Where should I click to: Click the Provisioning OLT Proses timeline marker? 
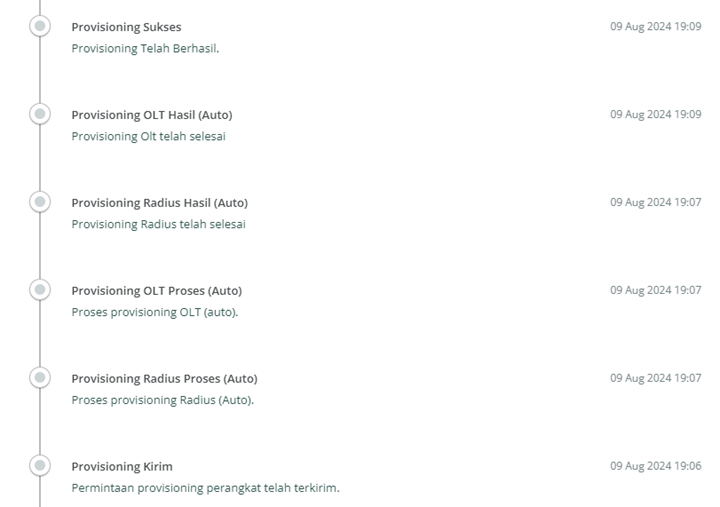point(40,289)
